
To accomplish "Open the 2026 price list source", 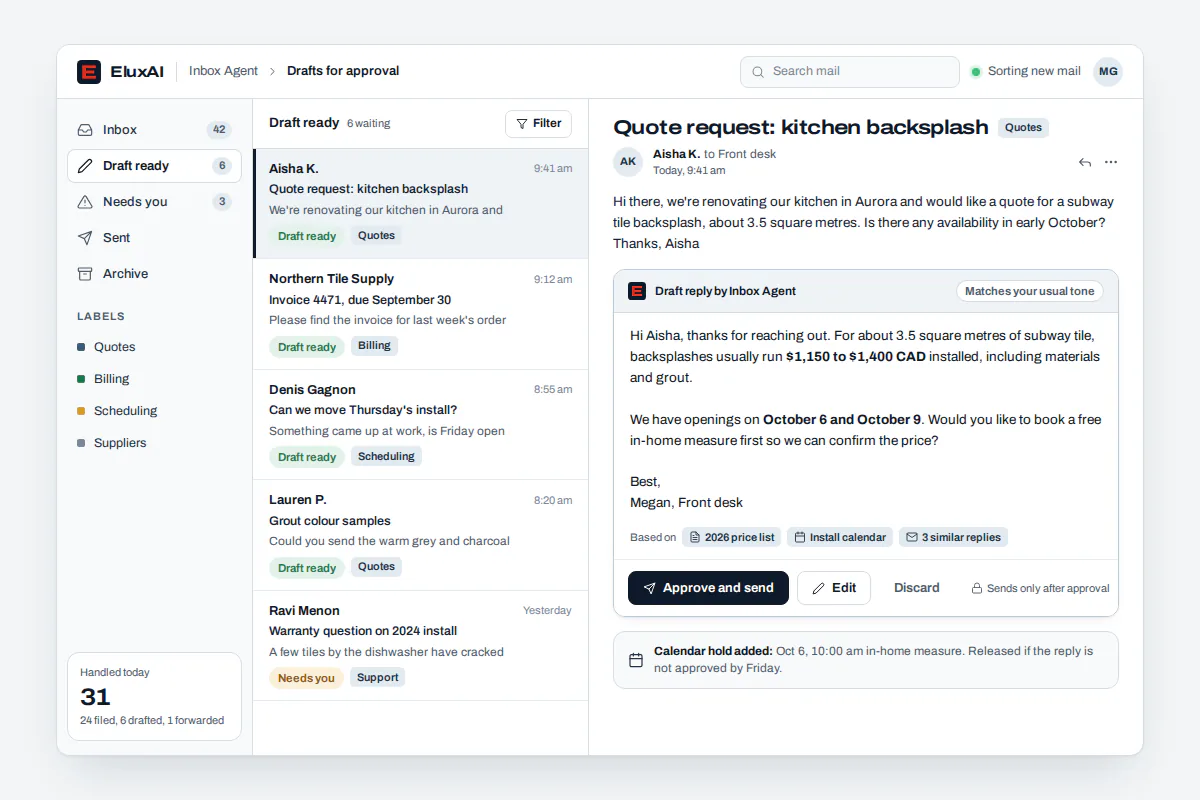I will coord(732,537).
